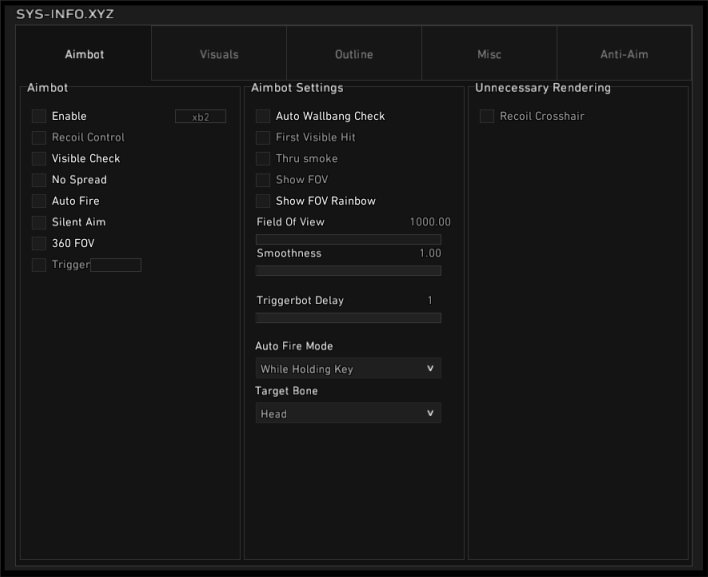Go to the Misc tab
708x577 pixels.
[489, 54]
